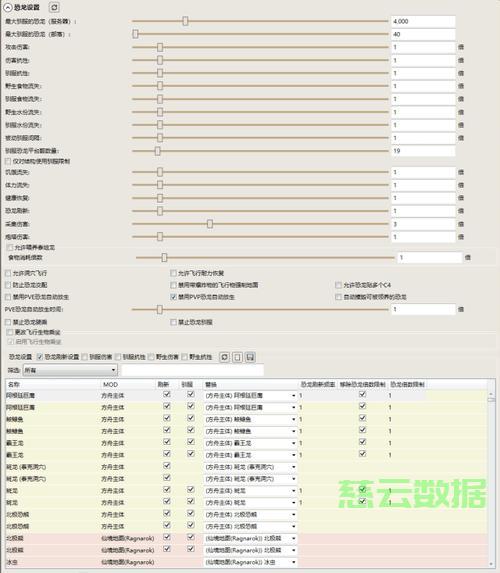This screenshot has width=500, height=573.
Task: Click the 健康恢复 slider handle
Action: tap(160, 198)
